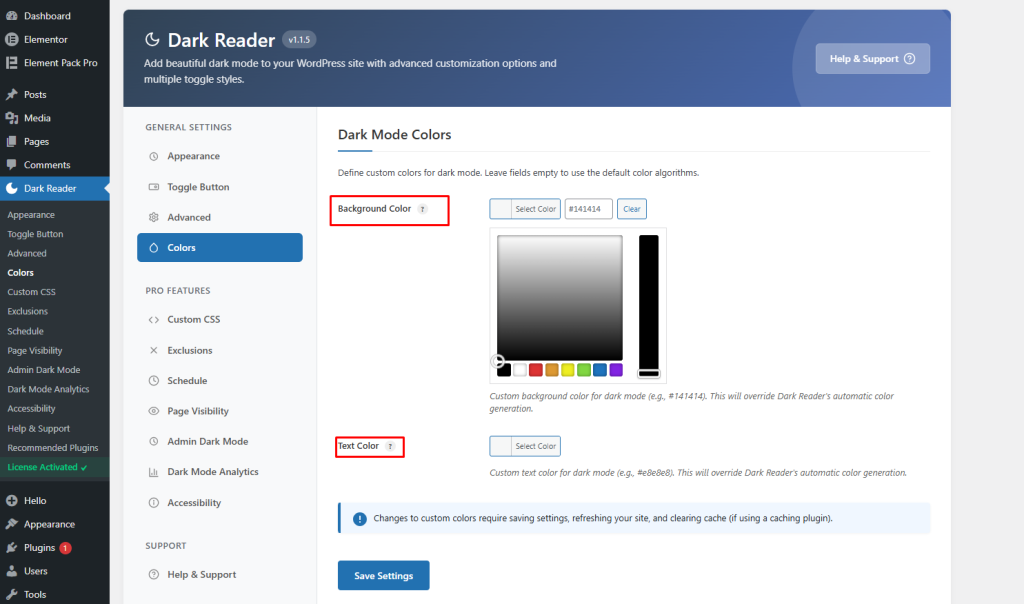The image size is (1024, 604).
Task: Click the Dark Mode Analytics chart icon
Action: tap(153, 471)
